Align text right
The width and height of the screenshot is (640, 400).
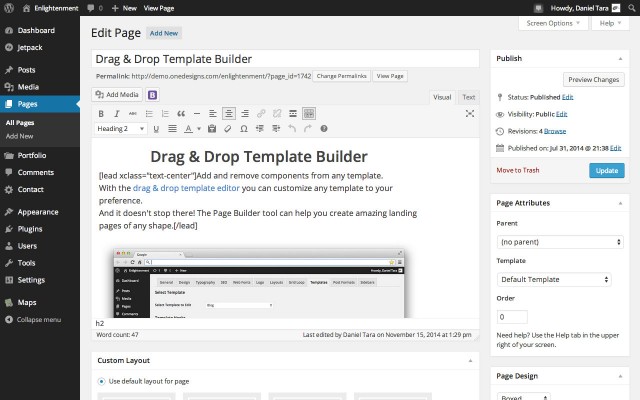click(245, 114)
